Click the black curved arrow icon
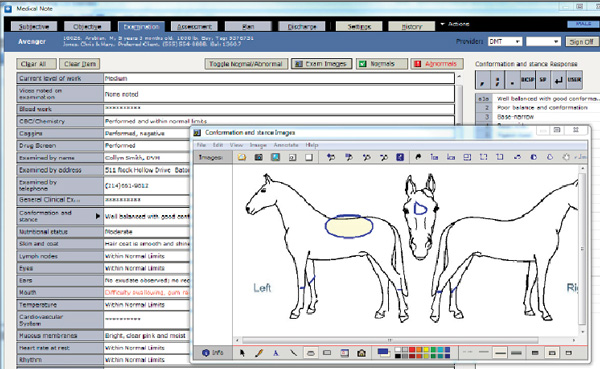Screen dimensions: 600x369 tap(418, 157)
